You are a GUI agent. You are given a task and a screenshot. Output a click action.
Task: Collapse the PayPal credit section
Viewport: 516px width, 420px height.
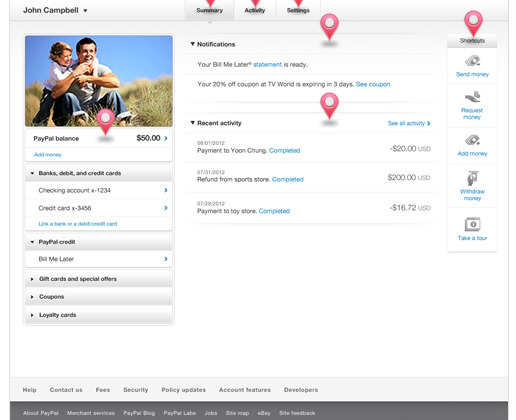(32, 242)
